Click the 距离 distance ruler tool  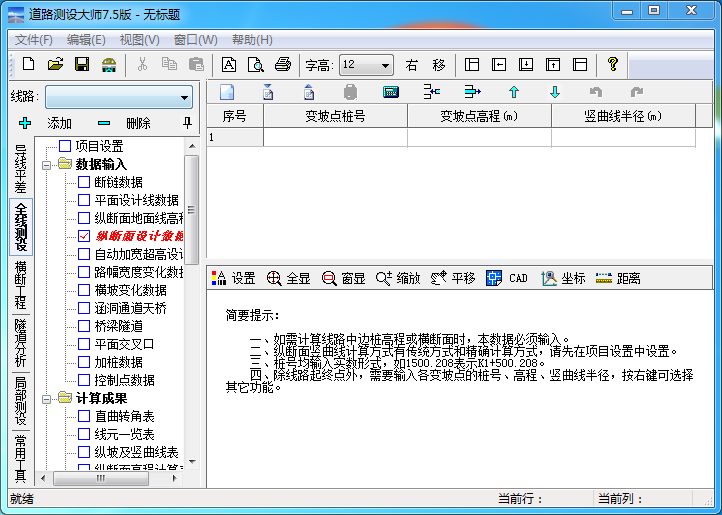(x=617, y=278)
